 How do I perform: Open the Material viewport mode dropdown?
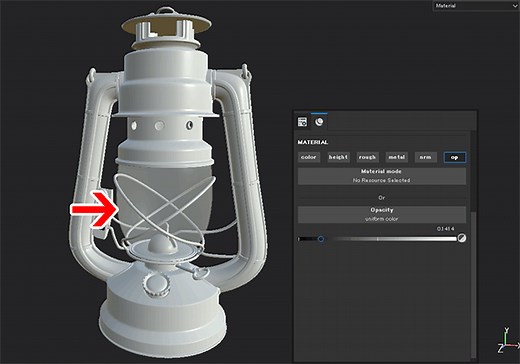tap(476, 6)
